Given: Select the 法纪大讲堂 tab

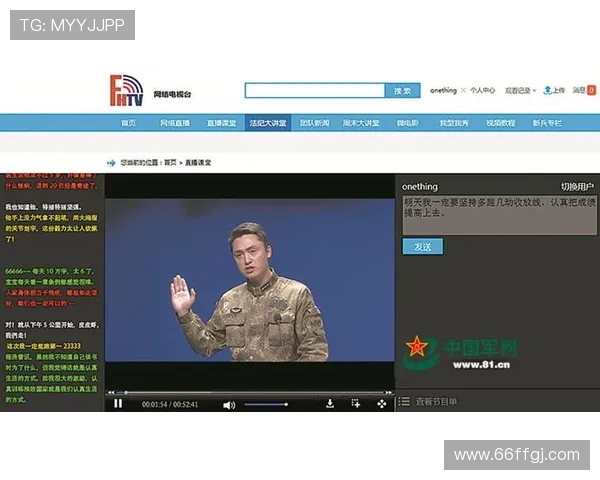Looking at the screenshot, I should (267, 123).
